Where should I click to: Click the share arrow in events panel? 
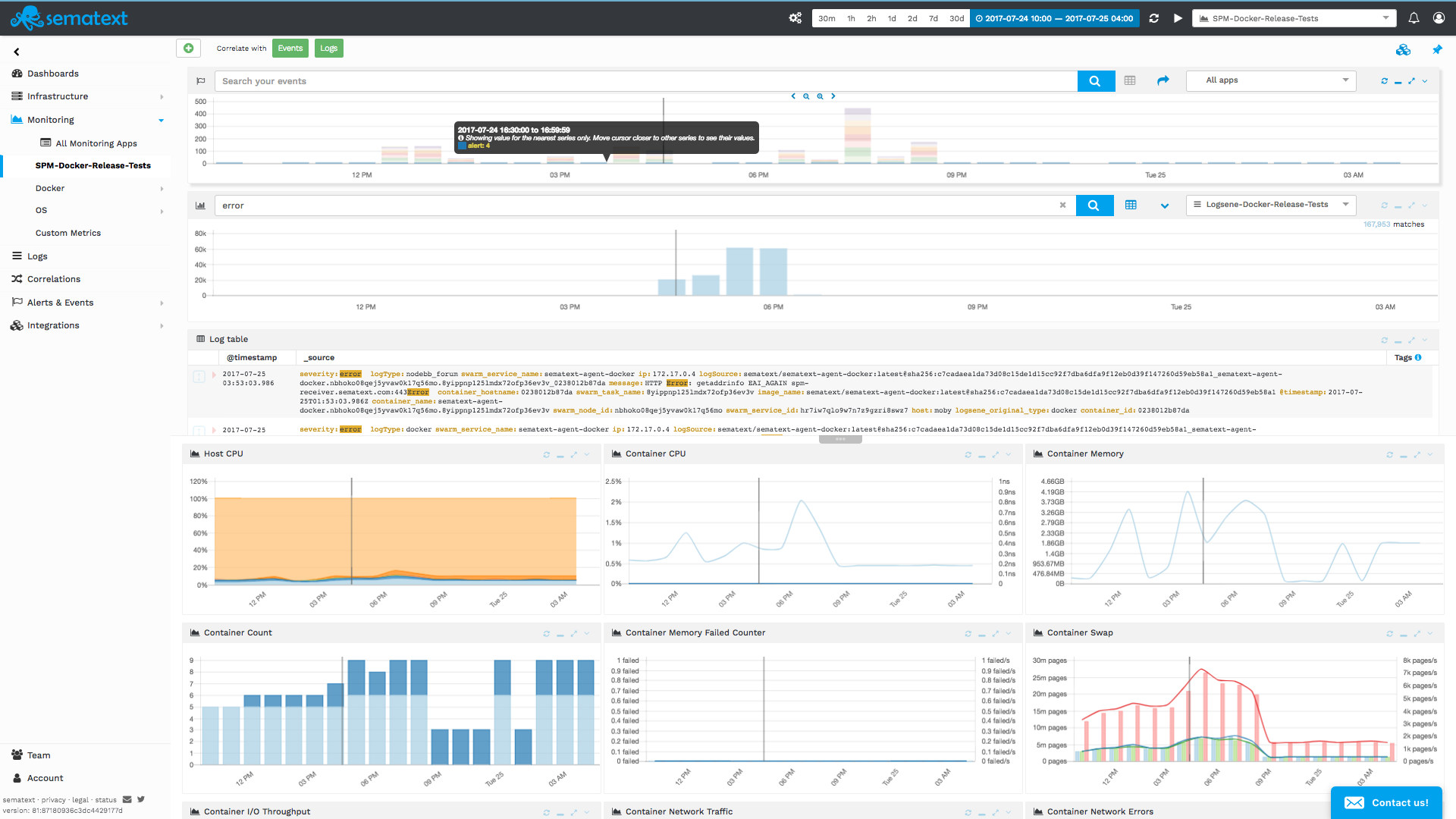click(1163, 80)
